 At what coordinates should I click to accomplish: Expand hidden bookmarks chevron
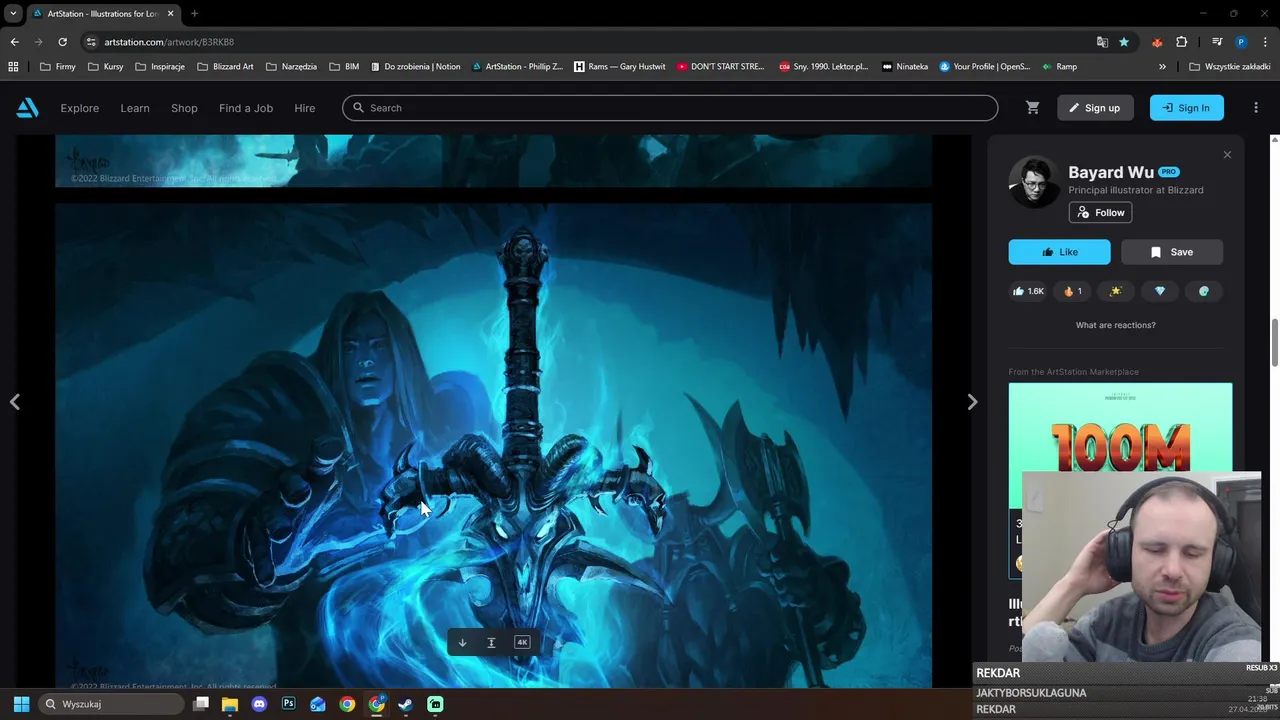coord(1162,67)
